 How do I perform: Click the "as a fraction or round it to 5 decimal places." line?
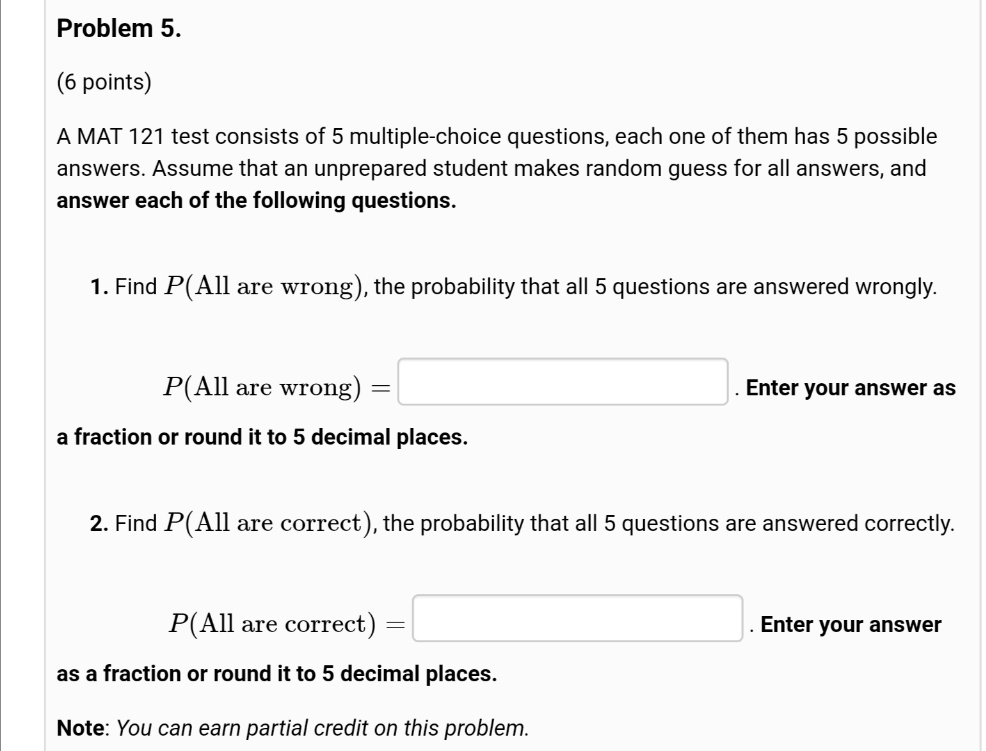pyautogui.click(x=277, y=673)
